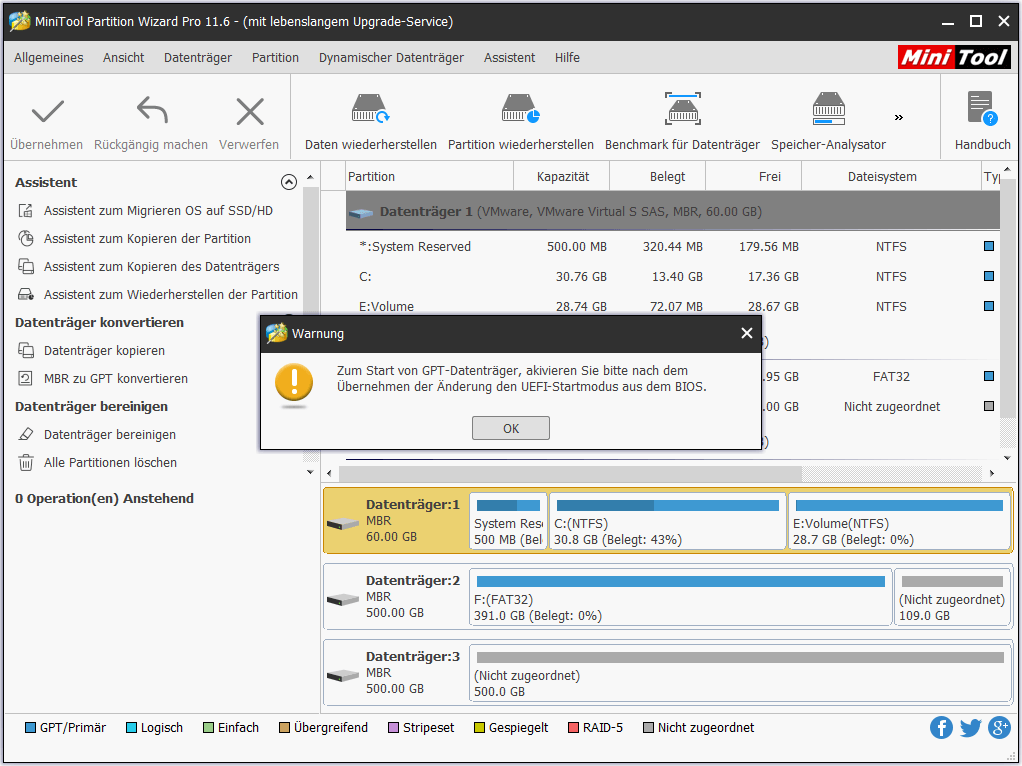Click horizontal scrollbar right arrow
This screenshot has height=766, width=1022.
(x=992, y=473)
